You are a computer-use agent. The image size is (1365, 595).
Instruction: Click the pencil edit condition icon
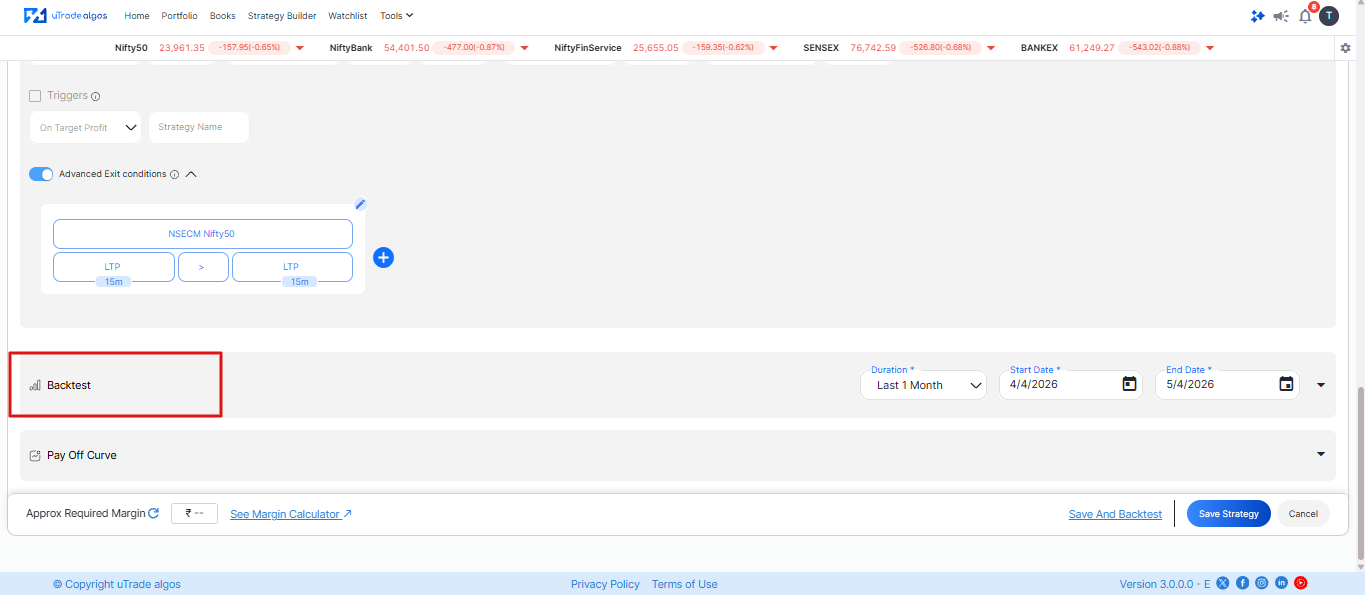click(x=360, y=204)
